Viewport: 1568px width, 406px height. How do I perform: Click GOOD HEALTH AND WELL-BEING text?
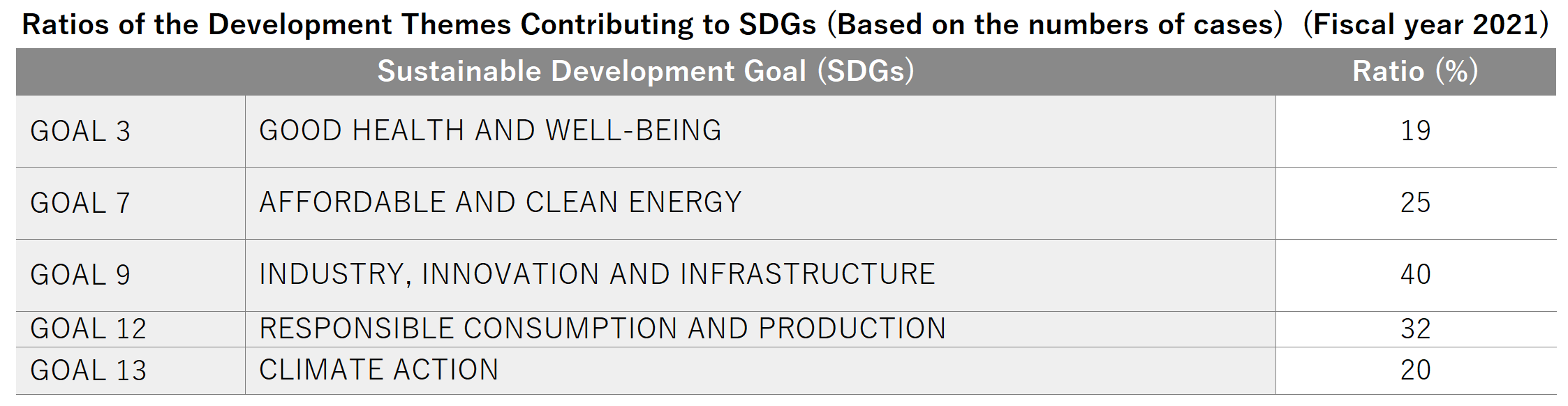click(x=490, y=130)
